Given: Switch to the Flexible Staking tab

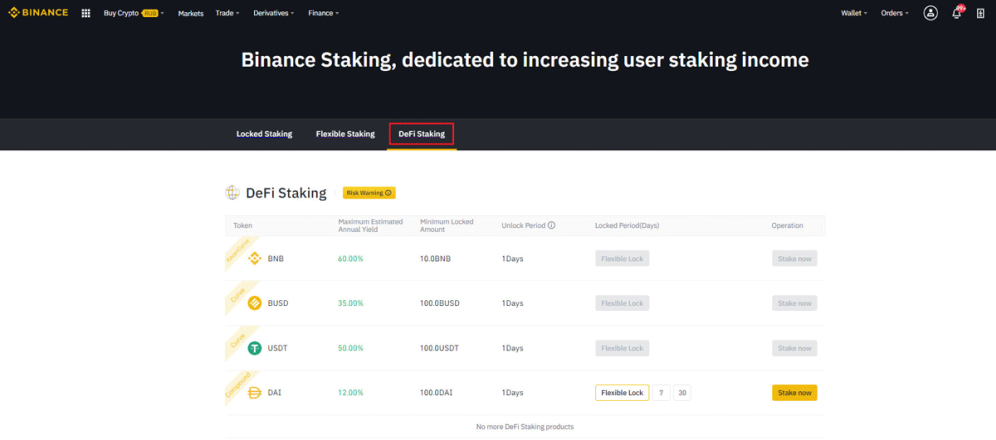Looking at the screenshot, I should pos(345,134).
